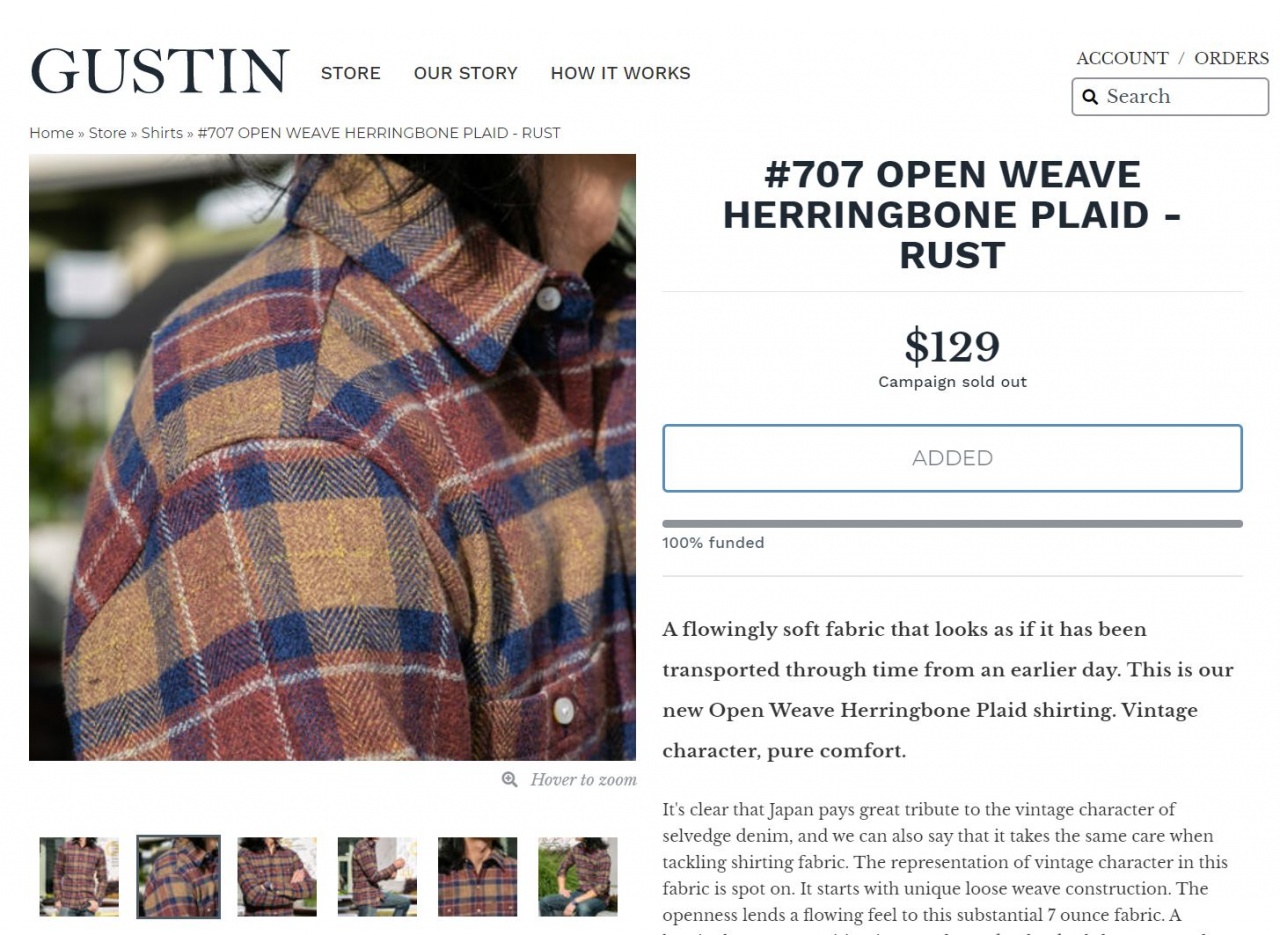View ORDERS page
Image resolution: width=1280 pixels, height=935 pixels.
point(1231,58)
